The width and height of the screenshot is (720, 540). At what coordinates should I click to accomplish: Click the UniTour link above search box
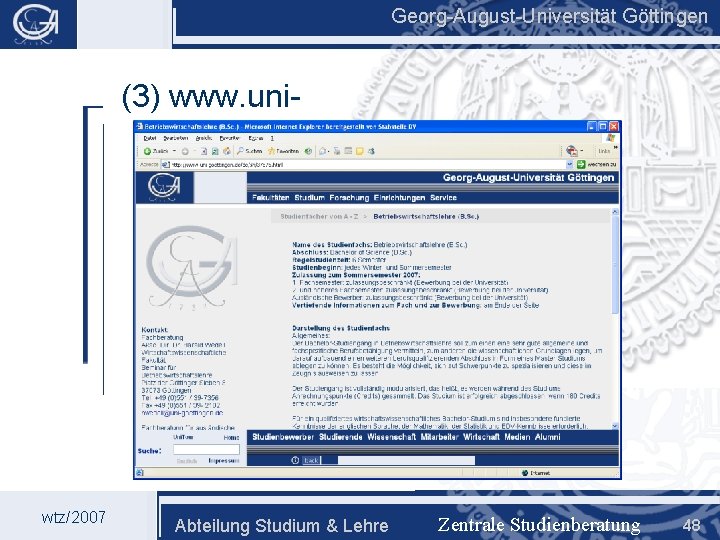click(183, 438)
